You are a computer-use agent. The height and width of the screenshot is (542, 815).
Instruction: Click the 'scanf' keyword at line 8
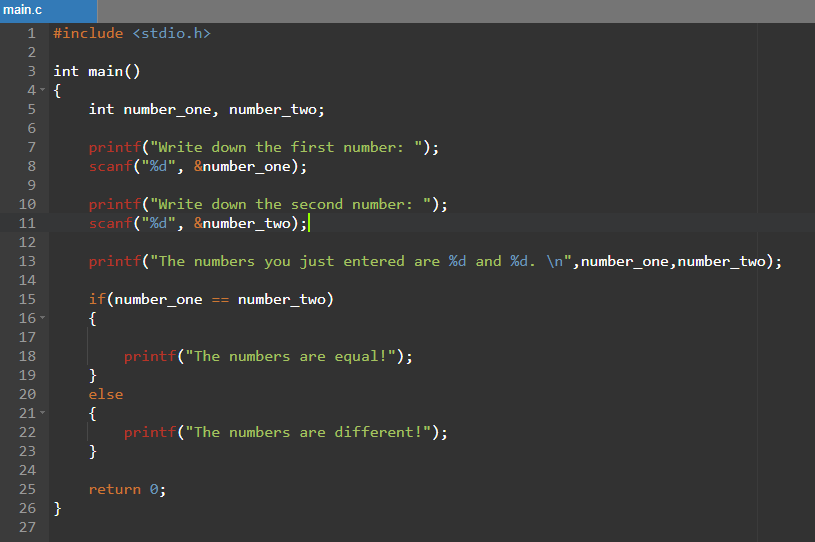click(x=110, y=166)
